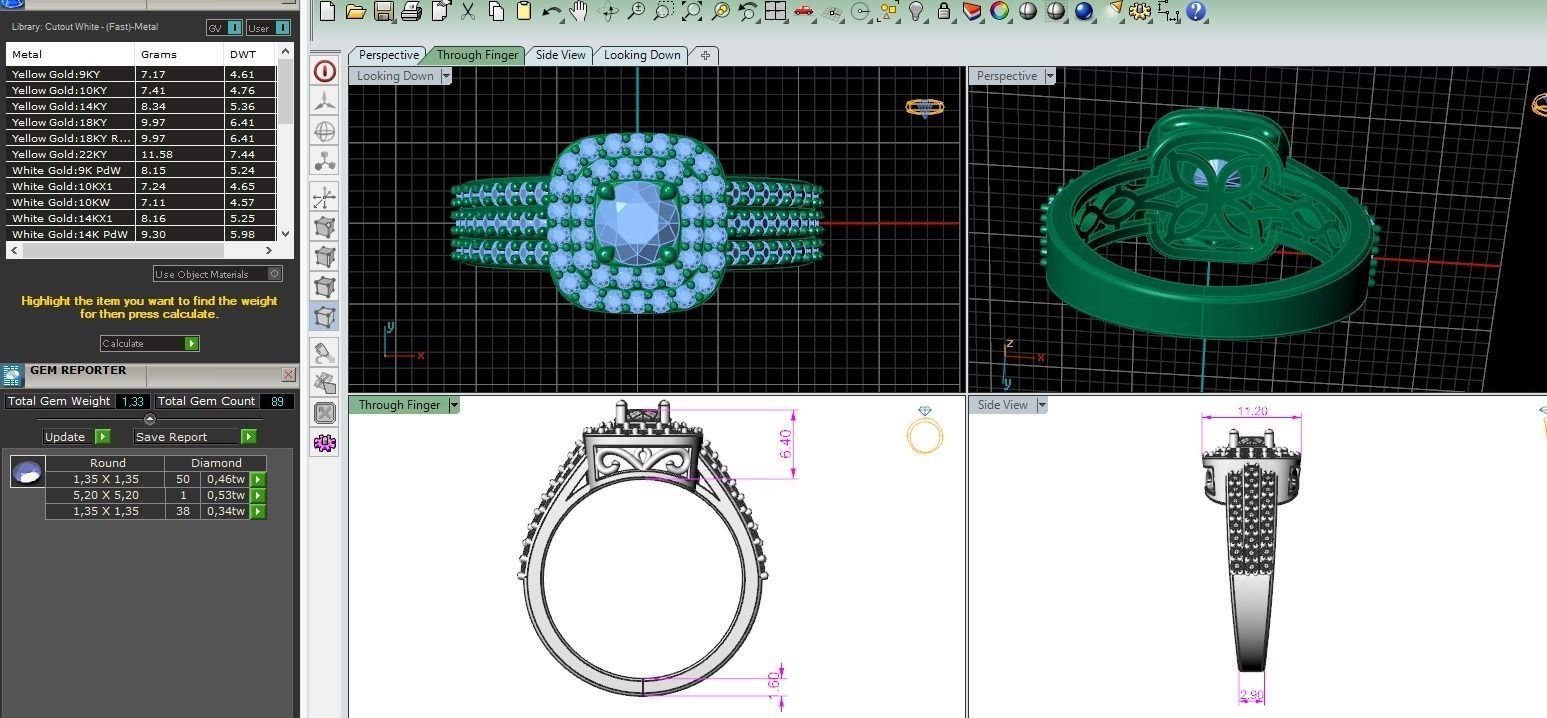Image resolution: width=1547 pixels, height=718 pixels.
Task: Adjust the slider handle below Total Gem Weight
Action: pyautogui.click(x=150, y=419)
